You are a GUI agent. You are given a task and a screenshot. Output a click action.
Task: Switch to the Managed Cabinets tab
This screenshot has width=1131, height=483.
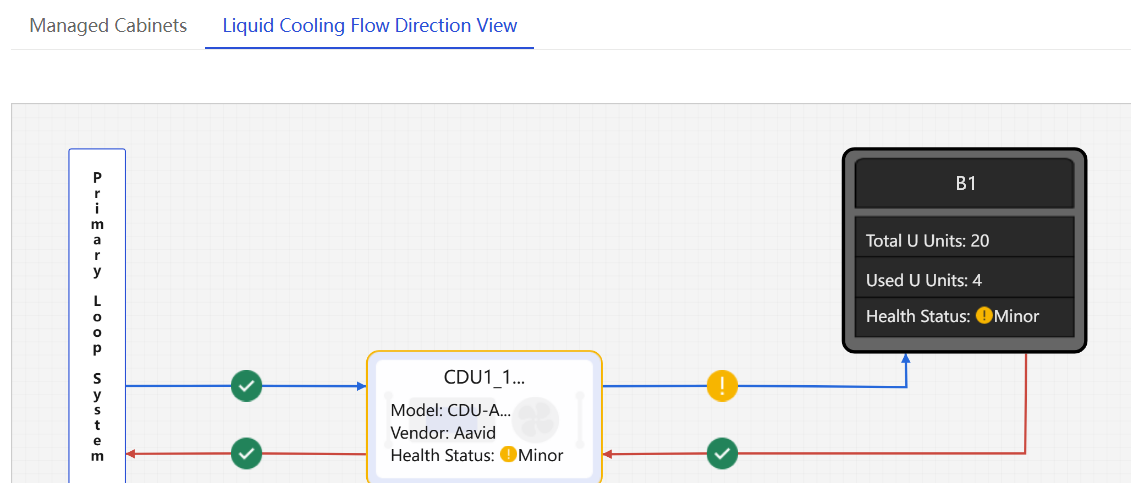click(108, 26)
